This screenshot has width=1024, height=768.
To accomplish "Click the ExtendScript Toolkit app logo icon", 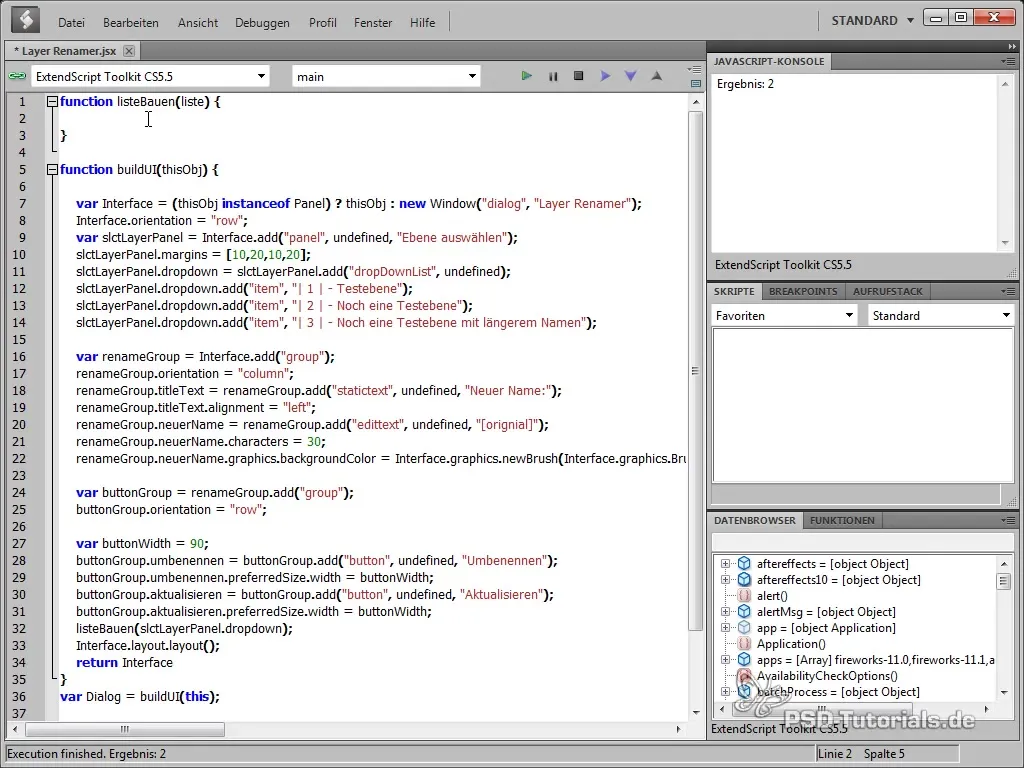I will pyautogui.click(x=26, y=20).
